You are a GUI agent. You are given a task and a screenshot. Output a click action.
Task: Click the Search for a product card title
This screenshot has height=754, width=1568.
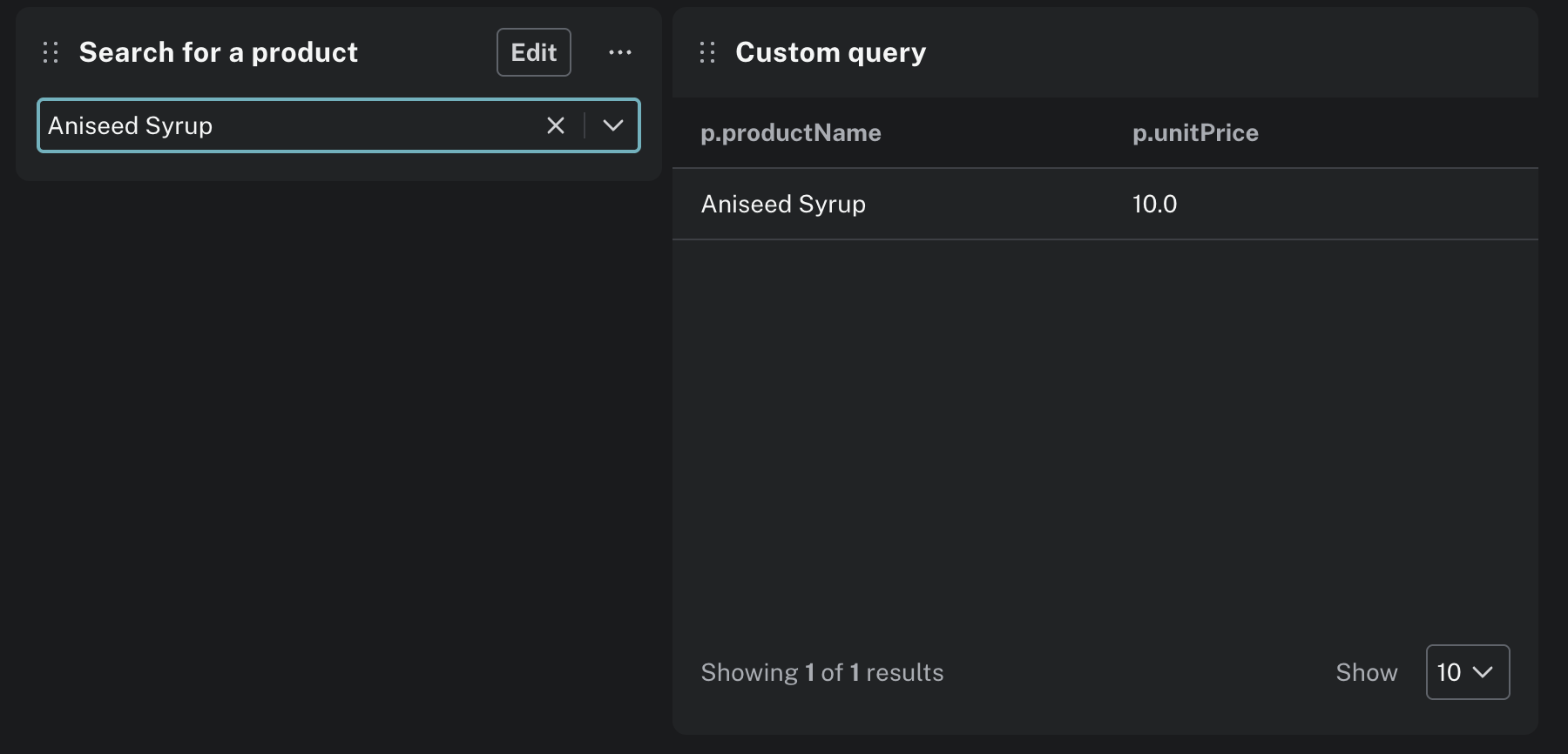tap(218, 52)
